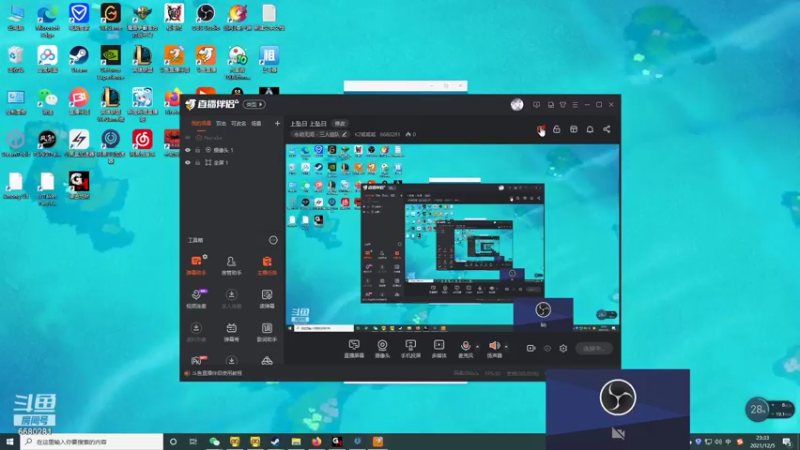Open 弹幕助手 tool in the toolbox
Viewport: 800px width, 450px height.
(196, 265)
